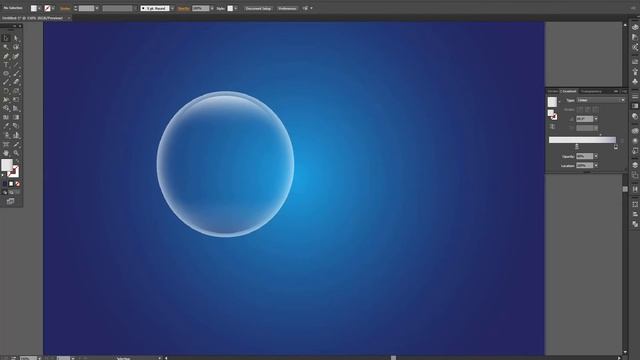Screen dimensions: 640x360
Task: Select the Scale tool
Action: (16, 91)
